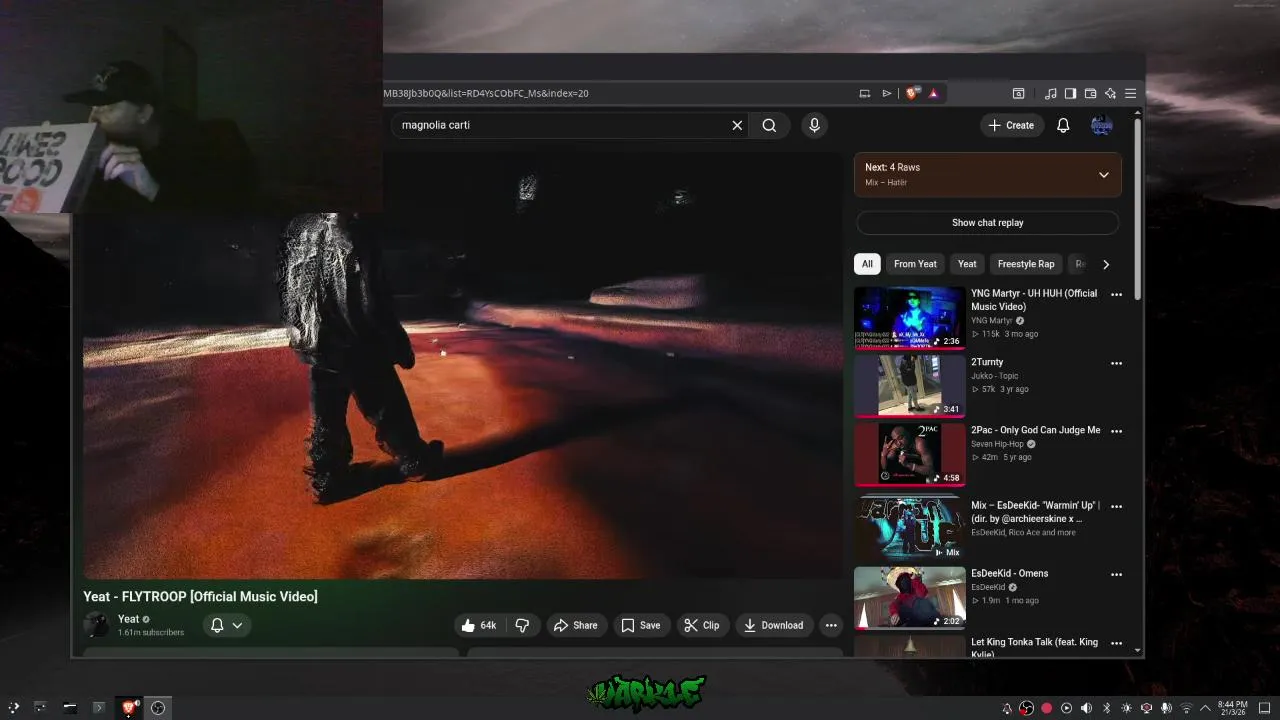Open file manager from the taskbar
1280x720 pixels.
[x=70, y=707]
